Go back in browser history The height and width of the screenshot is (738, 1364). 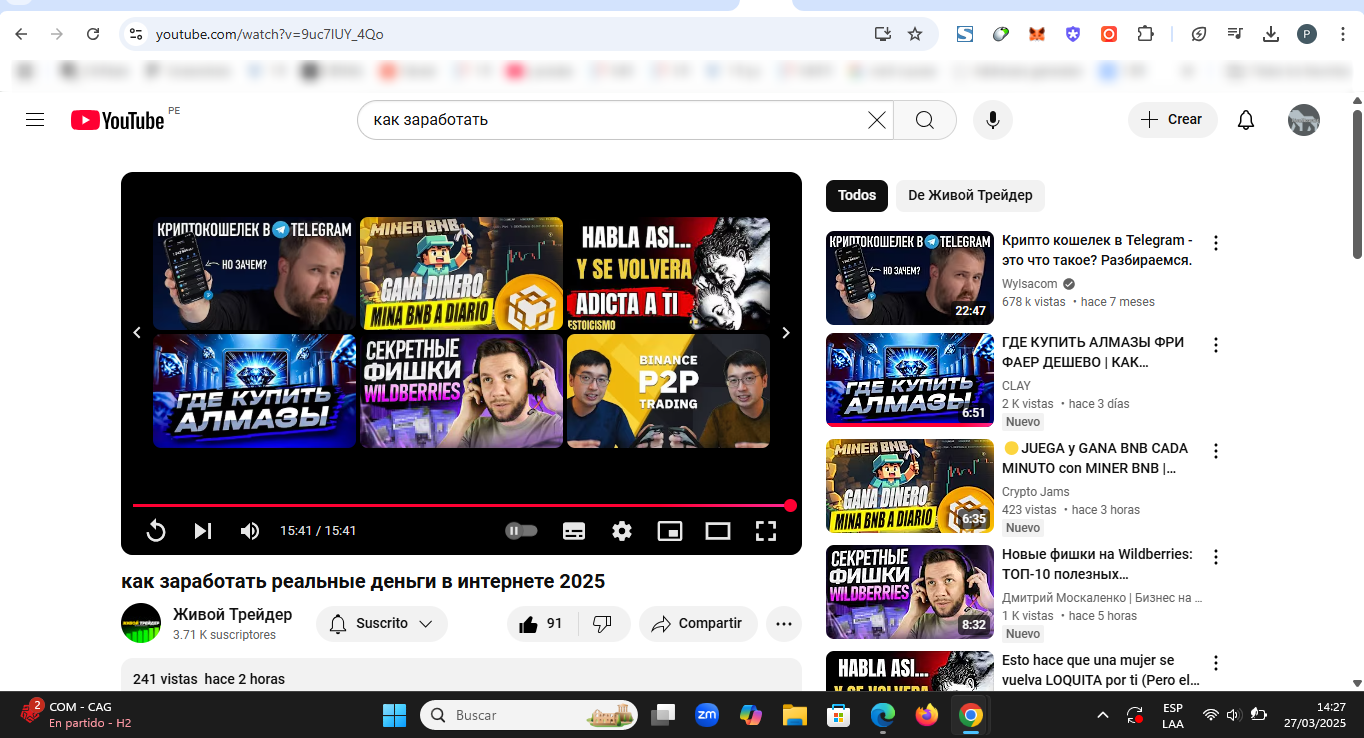pos(21,34)
